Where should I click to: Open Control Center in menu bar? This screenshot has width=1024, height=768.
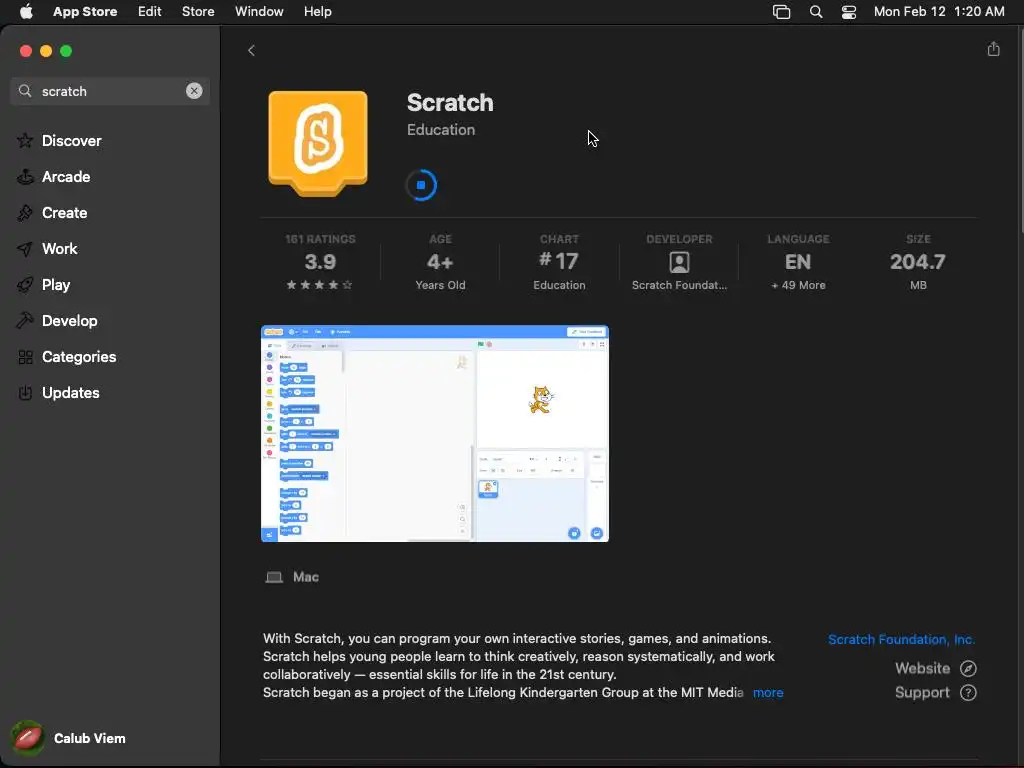(849, 12)
